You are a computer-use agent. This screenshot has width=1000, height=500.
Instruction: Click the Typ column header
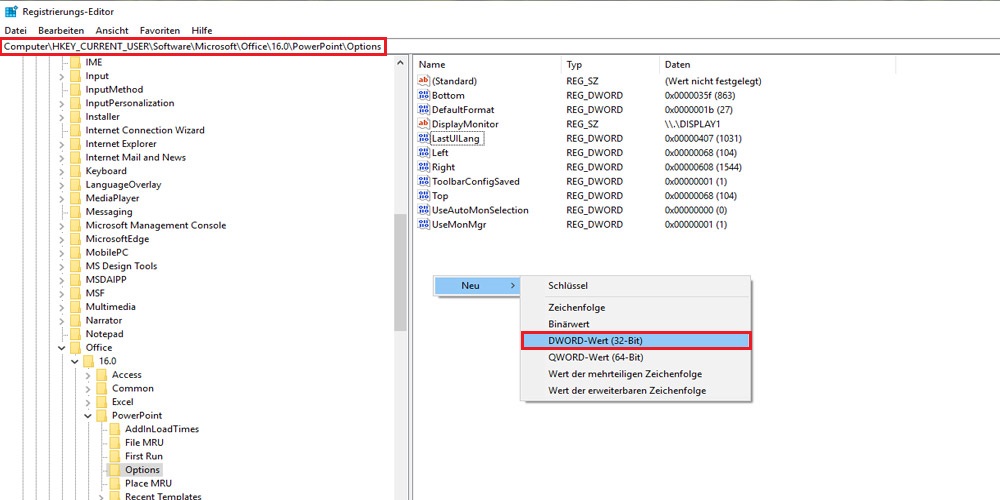coord(611,64)
